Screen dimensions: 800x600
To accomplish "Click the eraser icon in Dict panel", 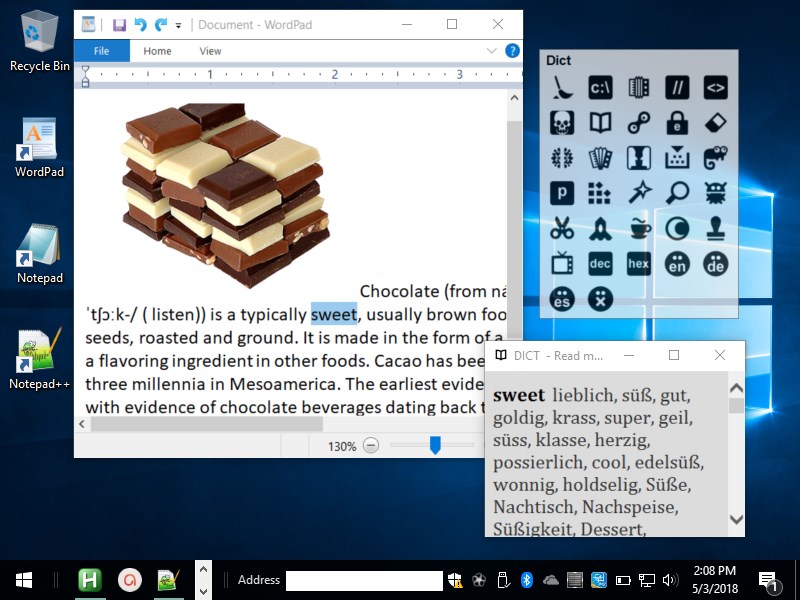I will tap(715, 123).
